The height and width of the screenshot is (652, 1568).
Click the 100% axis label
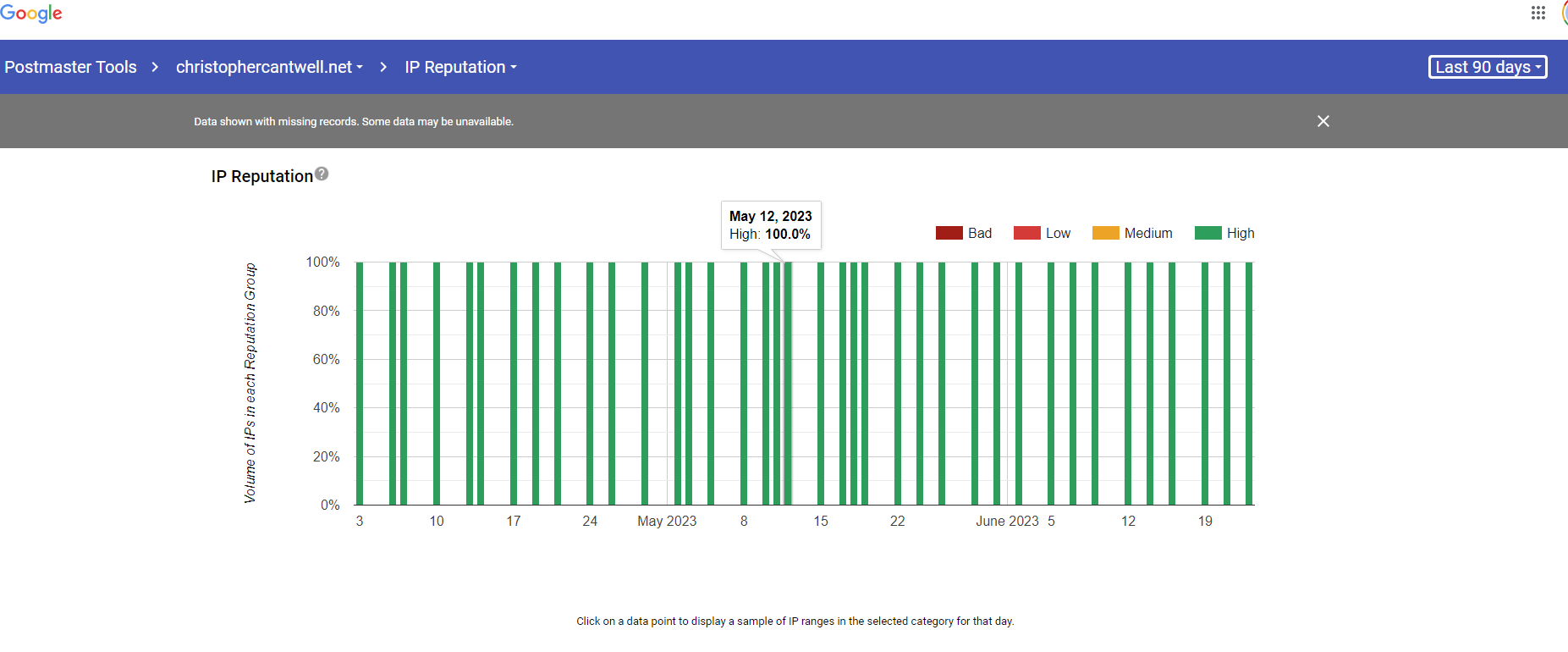pos(322,262)
